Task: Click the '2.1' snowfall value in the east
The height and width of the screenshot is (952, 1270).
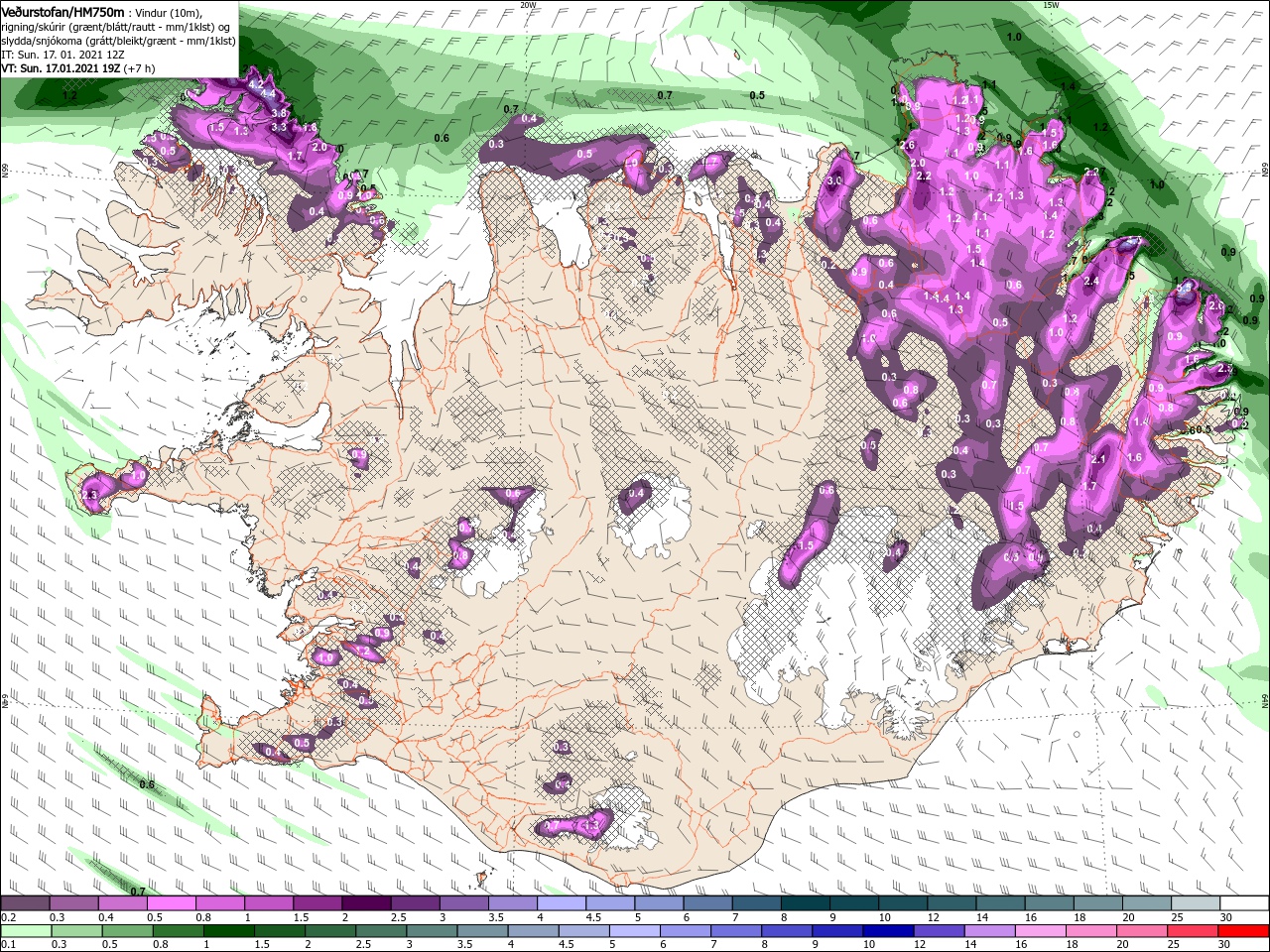Action: (x=1098, y=458)
